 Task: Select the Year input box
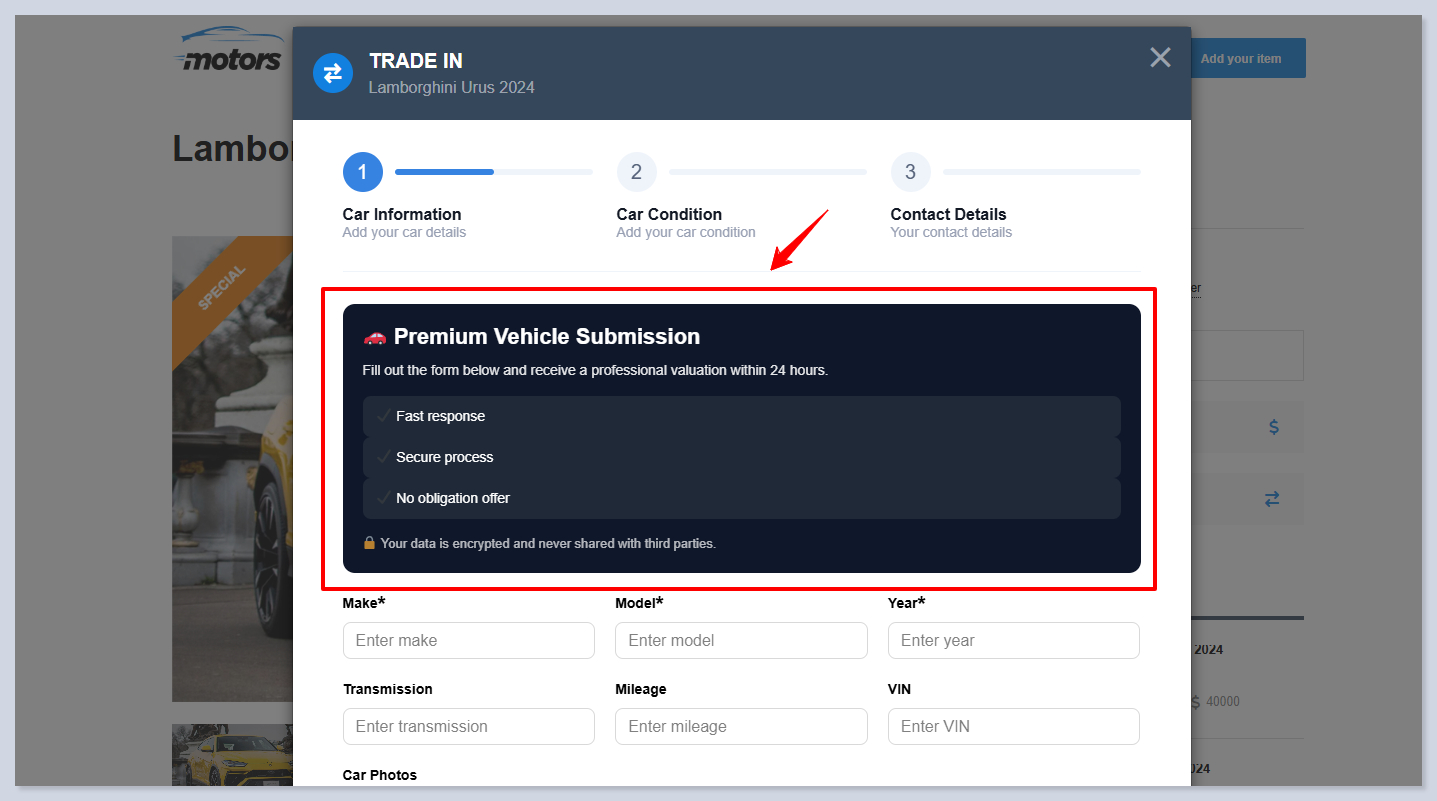point(1013,640)
